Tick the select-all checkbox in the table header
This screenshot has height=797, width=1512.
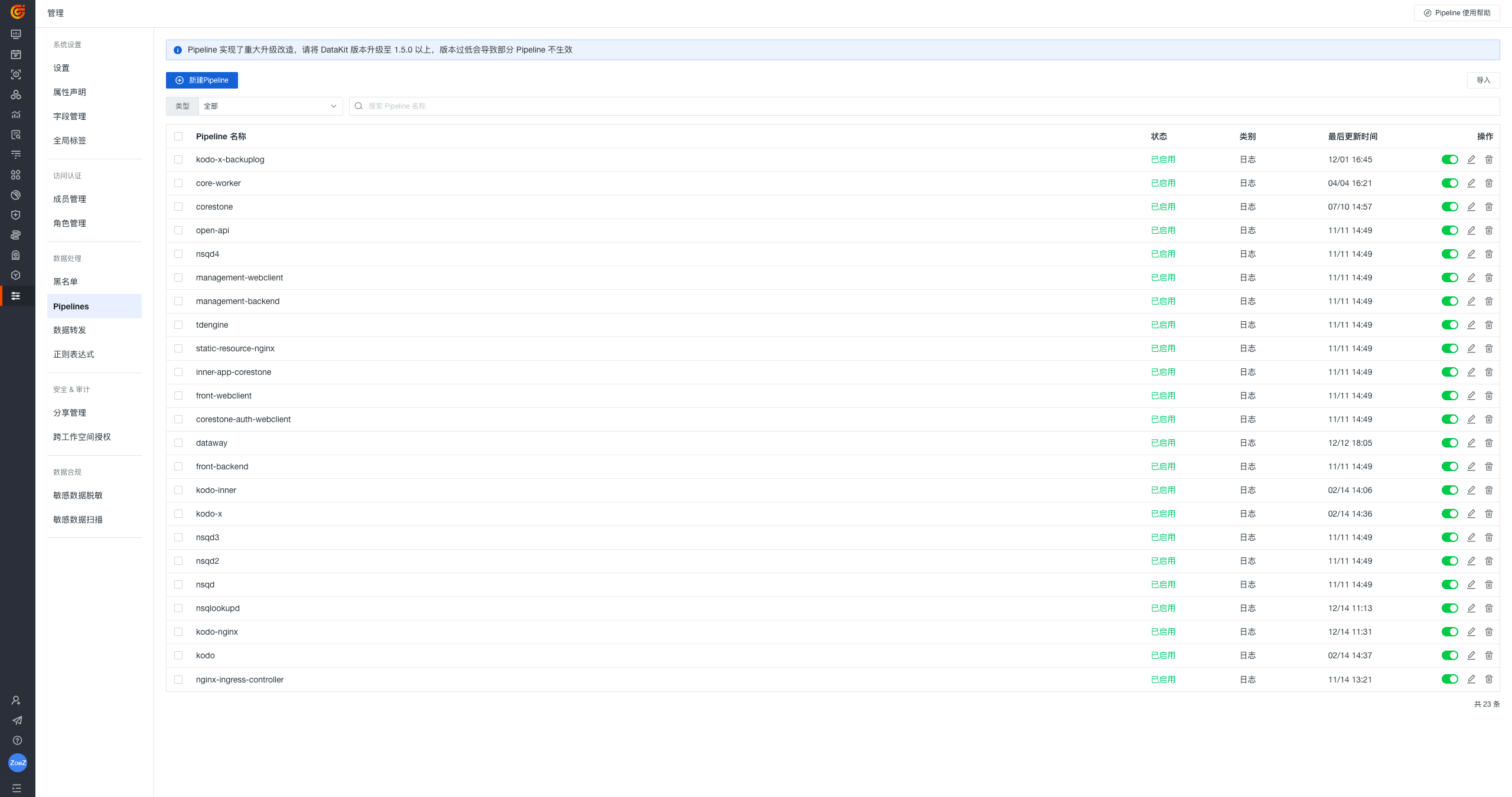[178, 136]
